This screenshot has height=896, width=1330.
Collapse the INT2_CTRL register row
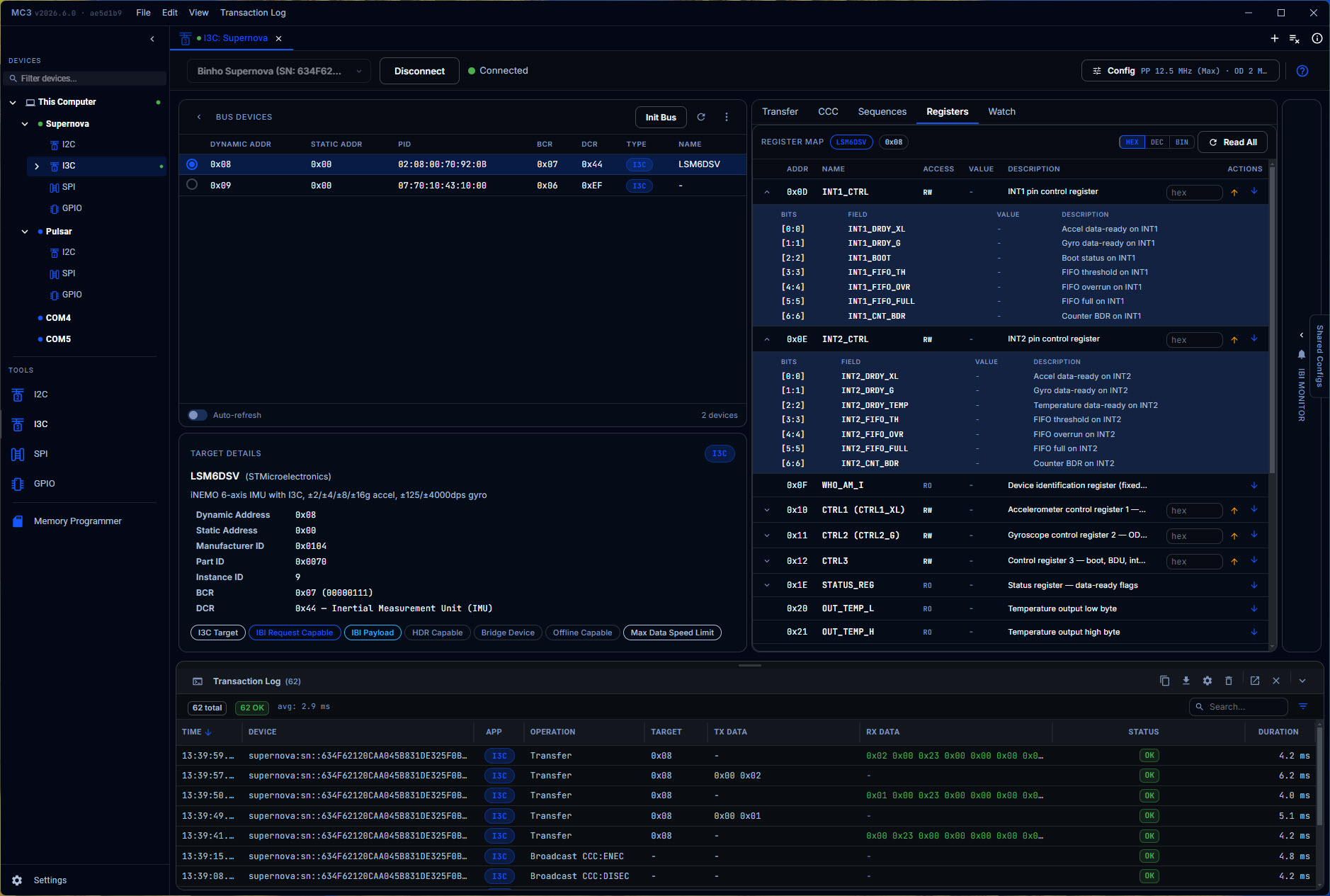click(767, 339)
